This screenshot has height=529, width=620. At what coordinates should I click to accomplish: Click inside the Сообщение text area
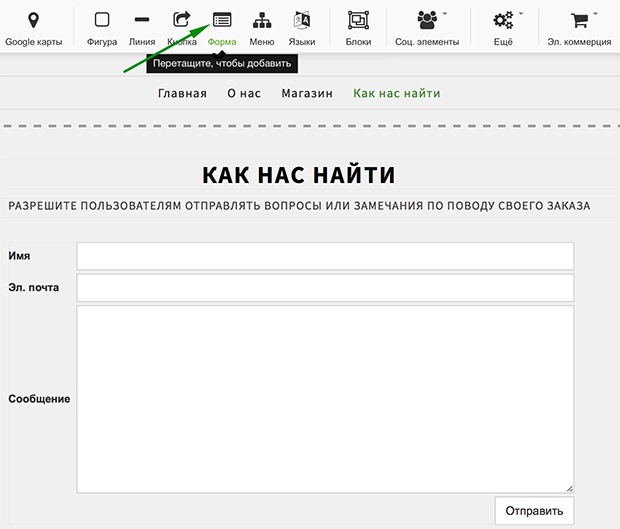[x=325, y=399]
